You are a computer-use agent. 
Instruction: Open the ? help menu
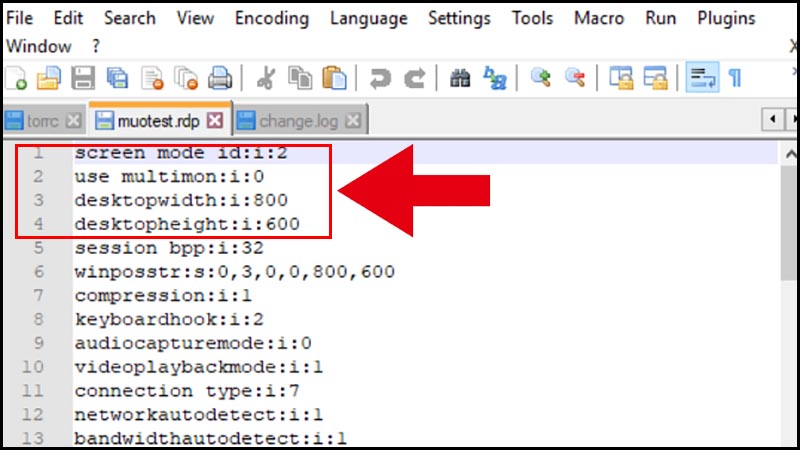[x=96, y=46]
